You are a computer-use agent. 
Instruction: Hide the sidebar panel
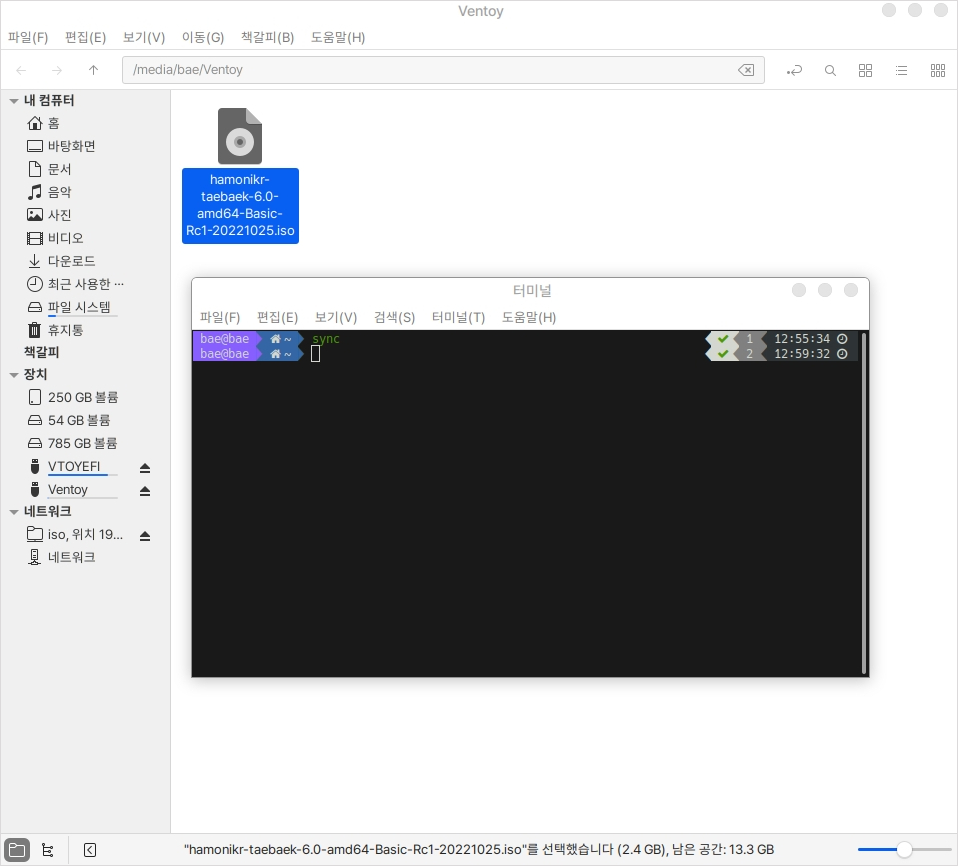(x=90, y=850)
